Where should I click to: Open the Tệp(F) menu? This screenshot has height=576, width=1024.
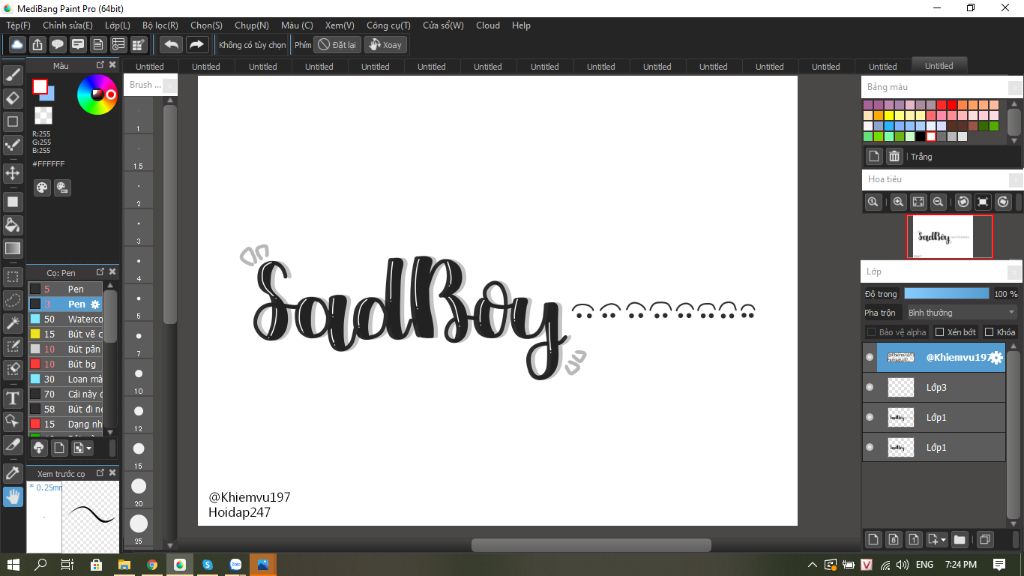tap(18, 25)
